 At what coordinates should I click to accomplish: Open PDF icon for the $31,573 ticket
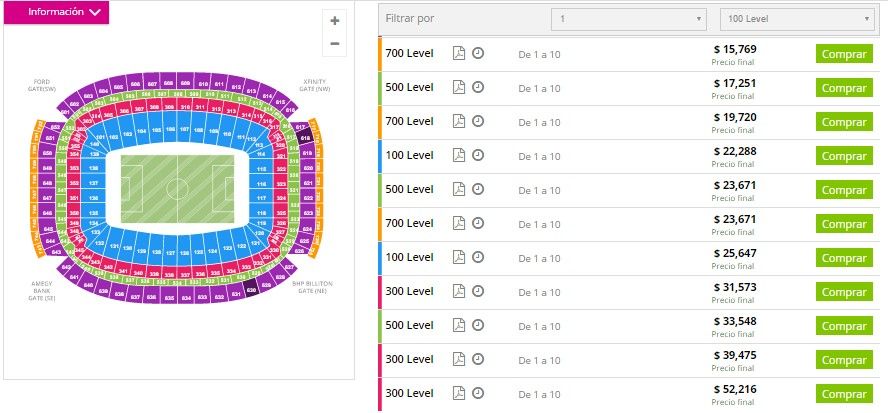(x=459, y=291)
